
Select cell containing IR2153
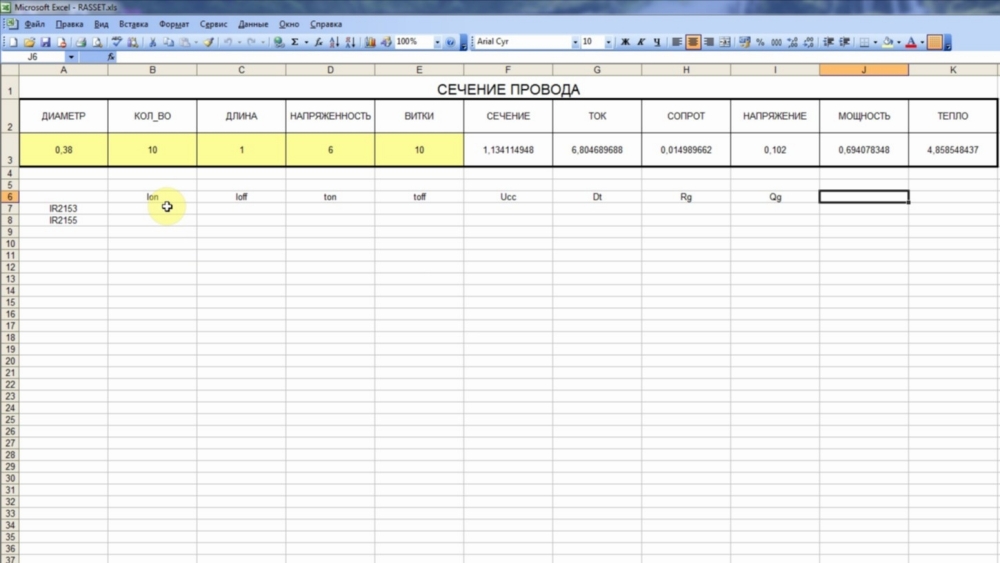click(63, 208)
